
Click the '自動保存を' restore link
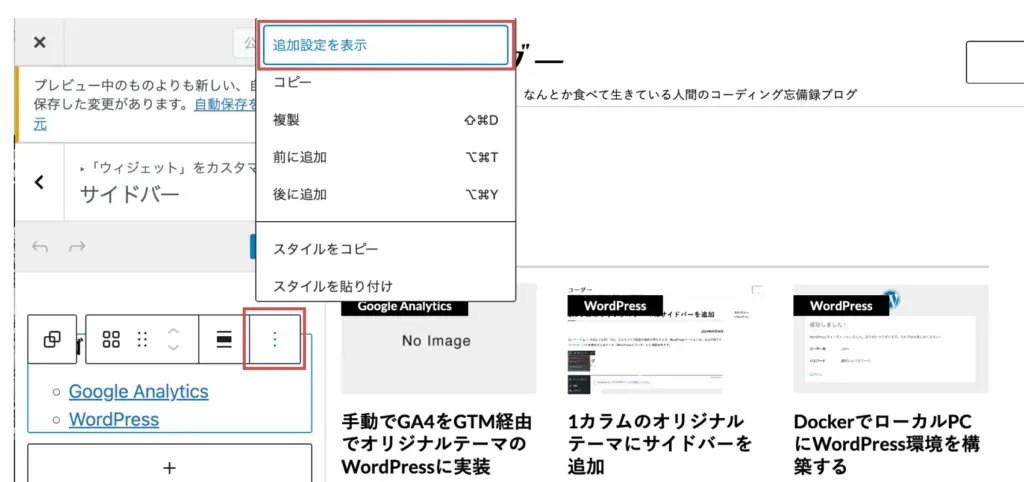pos(225,104)
